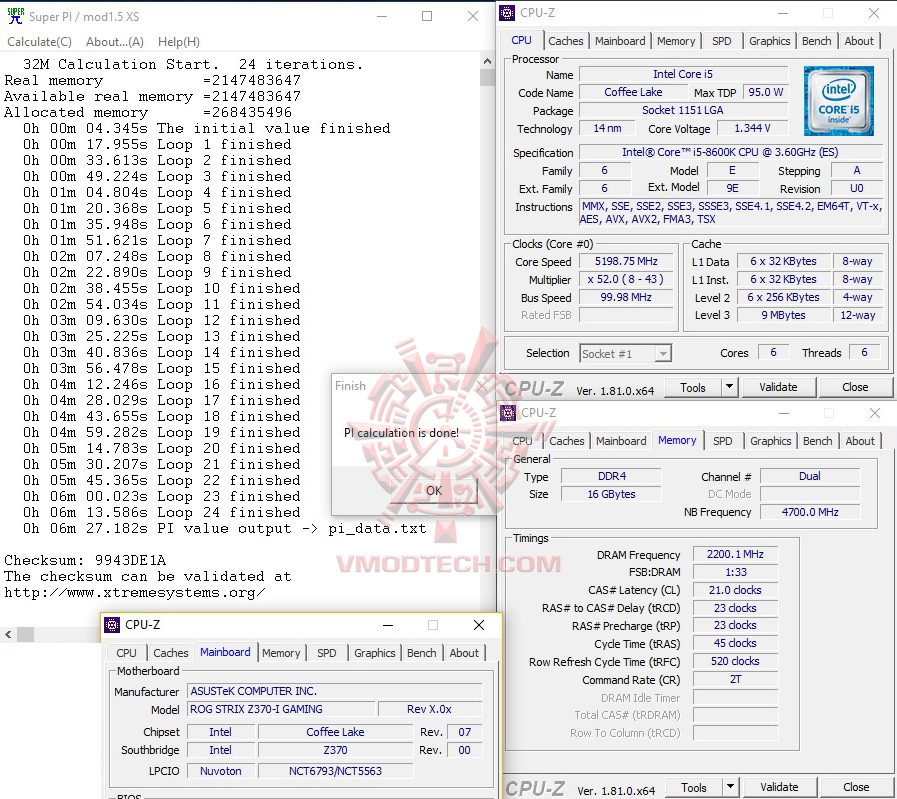The image size is (897, 799).
Task: Open About tab in the Memory CPU-Z window
Action: click(x=860, y=441)
